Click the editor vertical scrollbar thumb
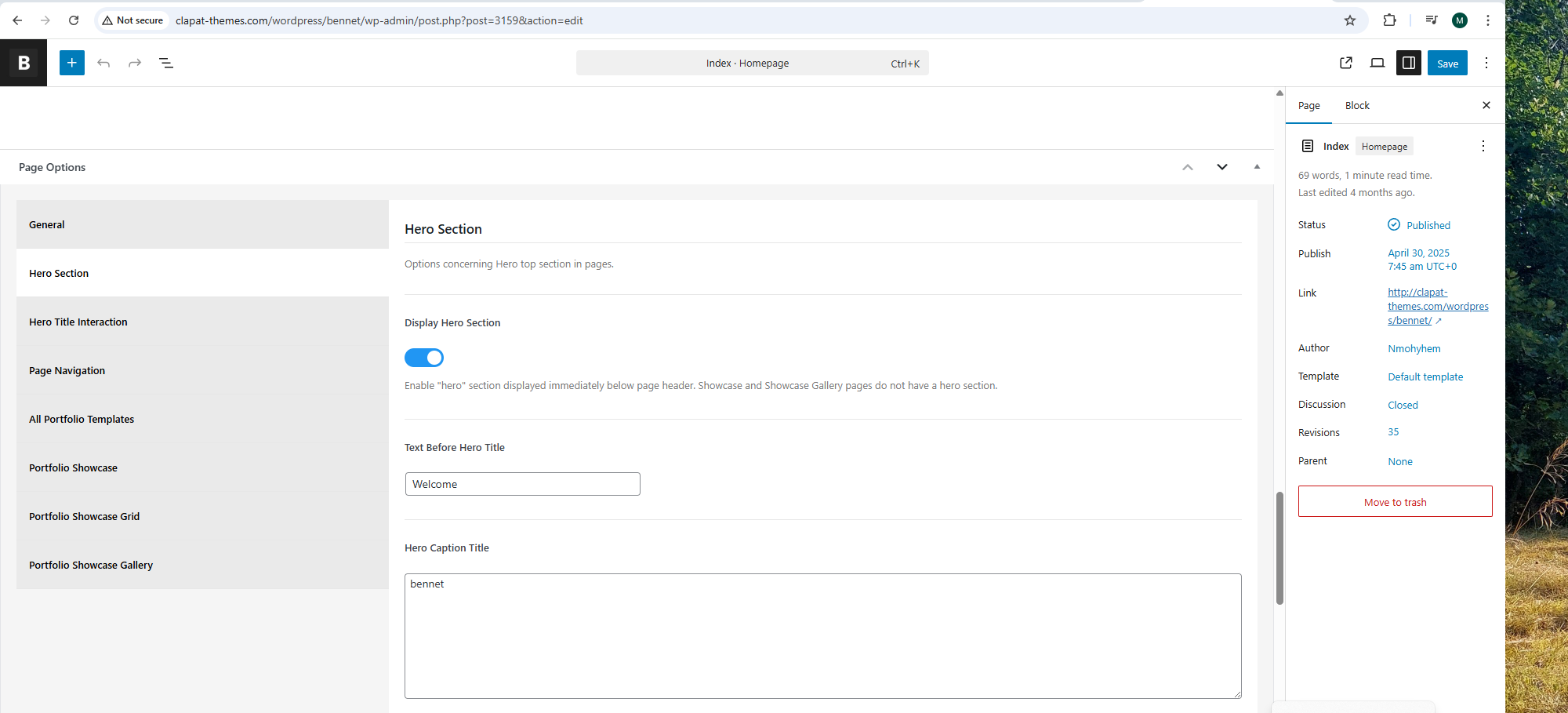The image size is (1568, 713). [x=1279, y=548]
